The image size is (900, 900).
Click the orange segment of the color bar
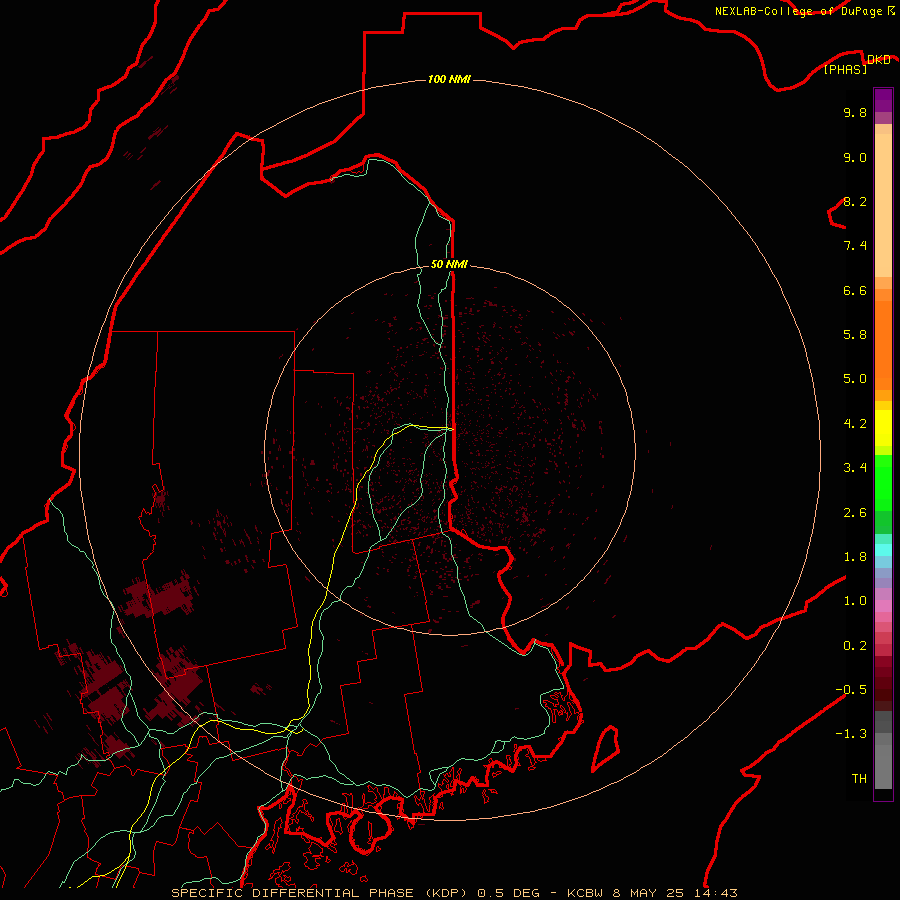pyautogui.click(x=883, y=346)
